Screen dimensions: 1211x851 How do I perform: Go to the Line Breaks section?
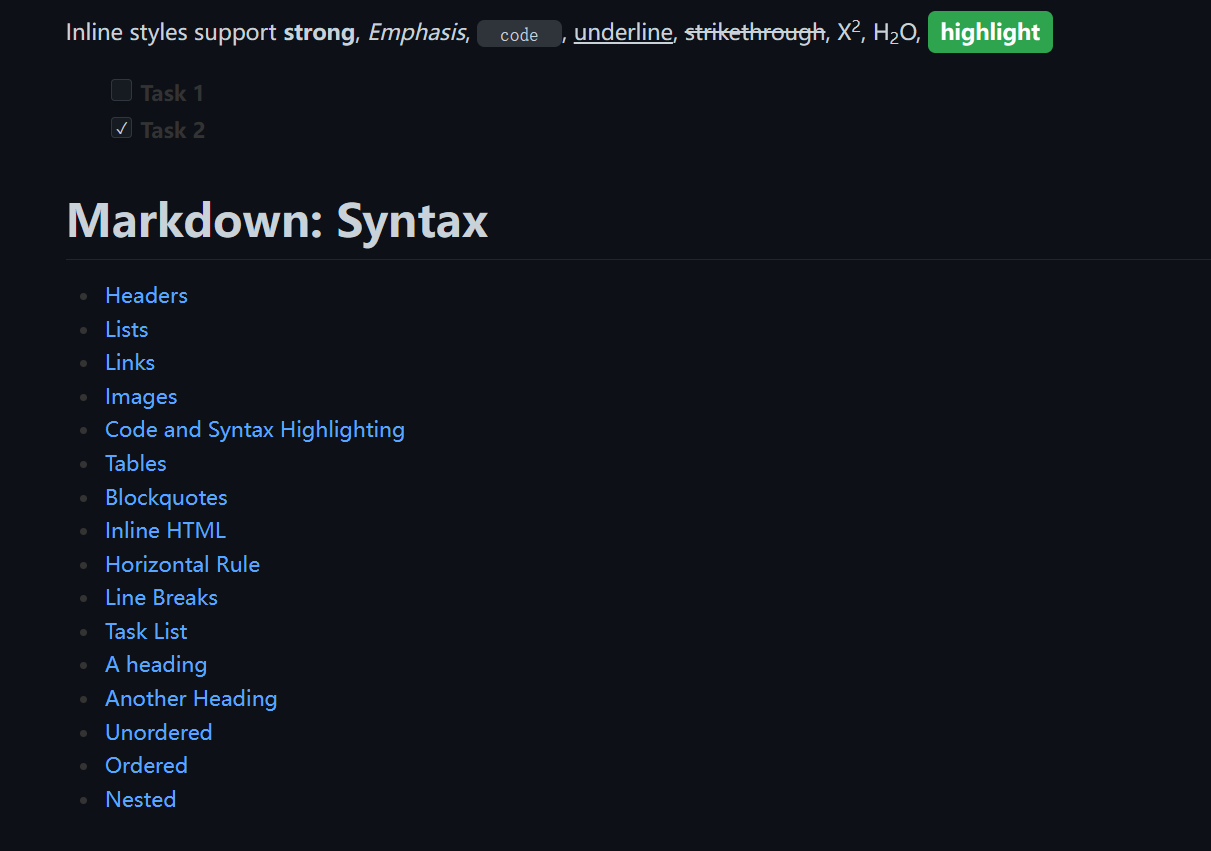(161, 597)
